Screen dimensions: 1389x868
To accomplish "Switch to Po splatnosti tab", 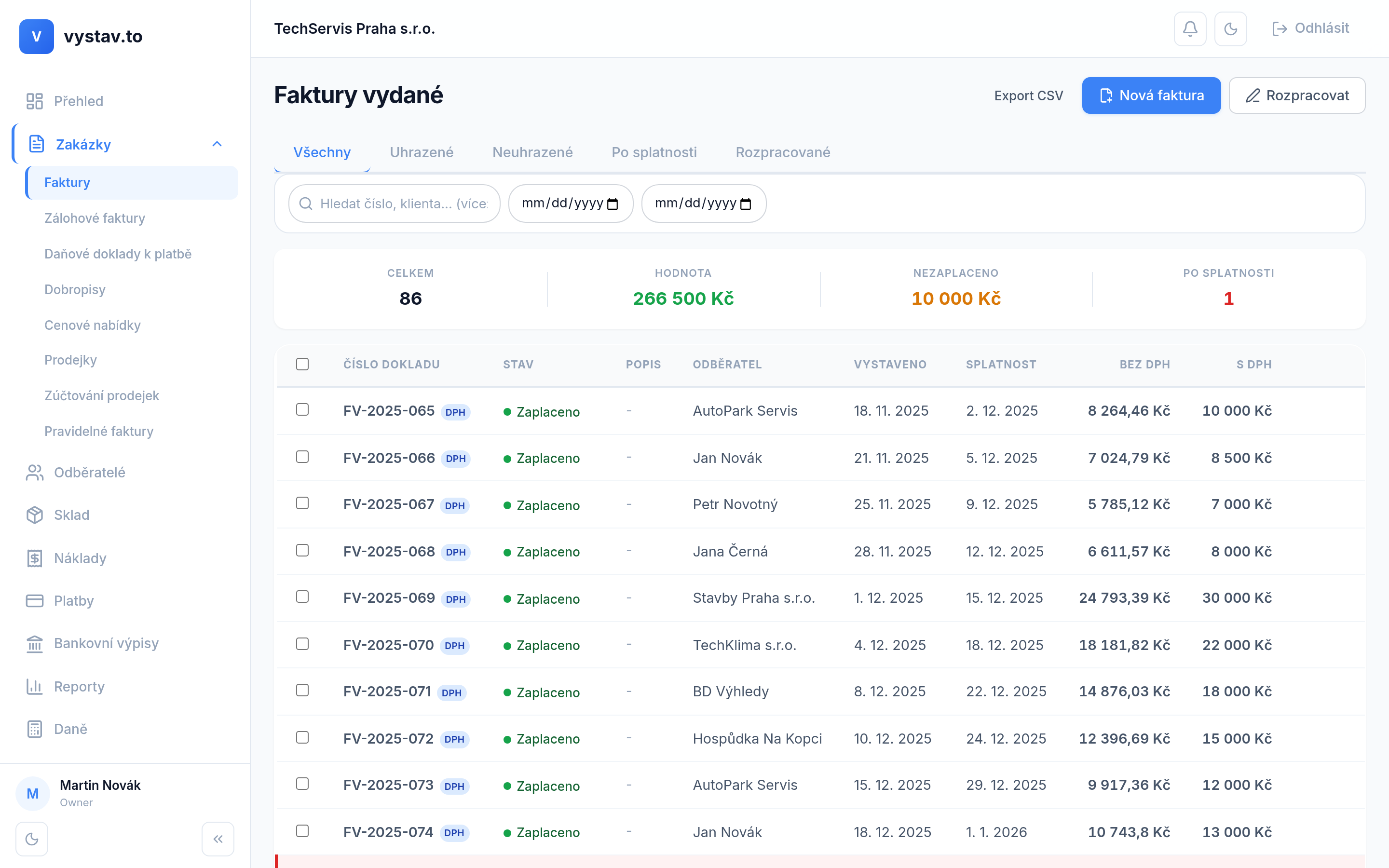I will click(654, 152).
